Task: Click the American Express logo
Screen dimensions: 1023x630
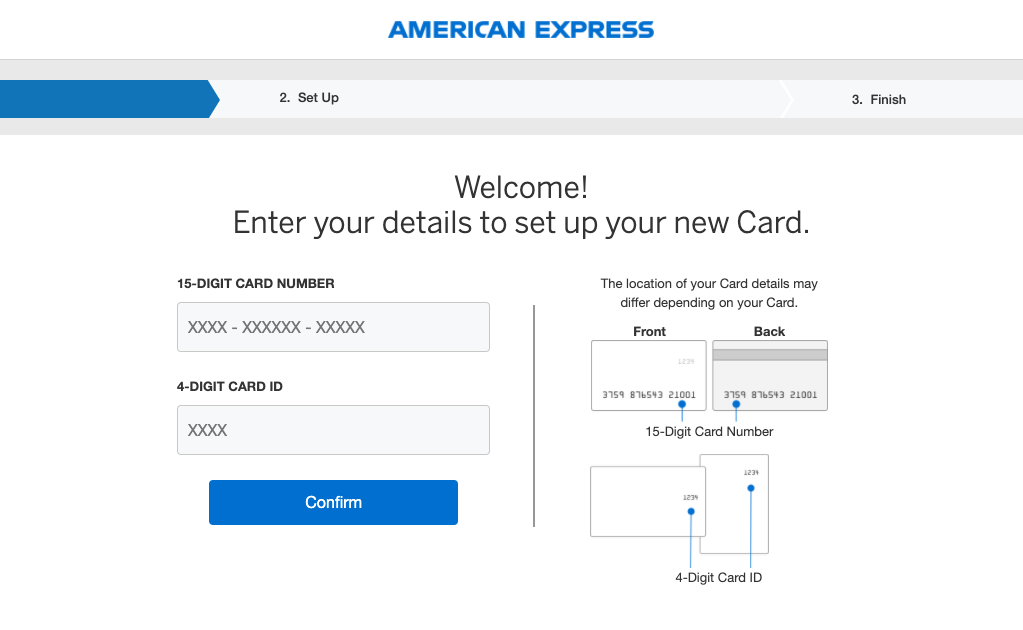Action: (x=520, y=29)
